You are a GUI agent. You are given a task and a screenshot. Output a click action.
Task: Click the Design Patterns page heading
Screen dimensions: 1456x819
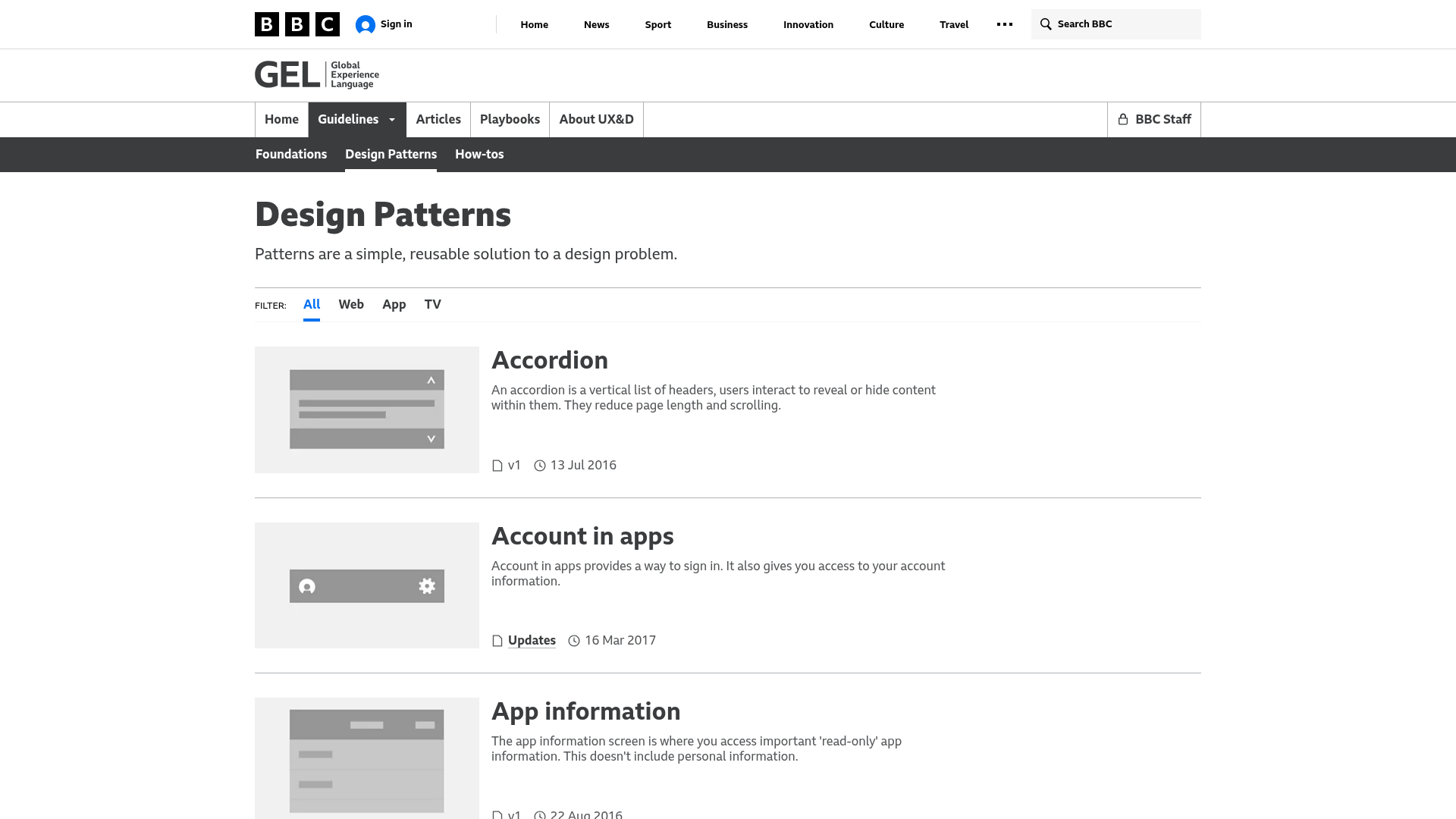tap(383, 215)
